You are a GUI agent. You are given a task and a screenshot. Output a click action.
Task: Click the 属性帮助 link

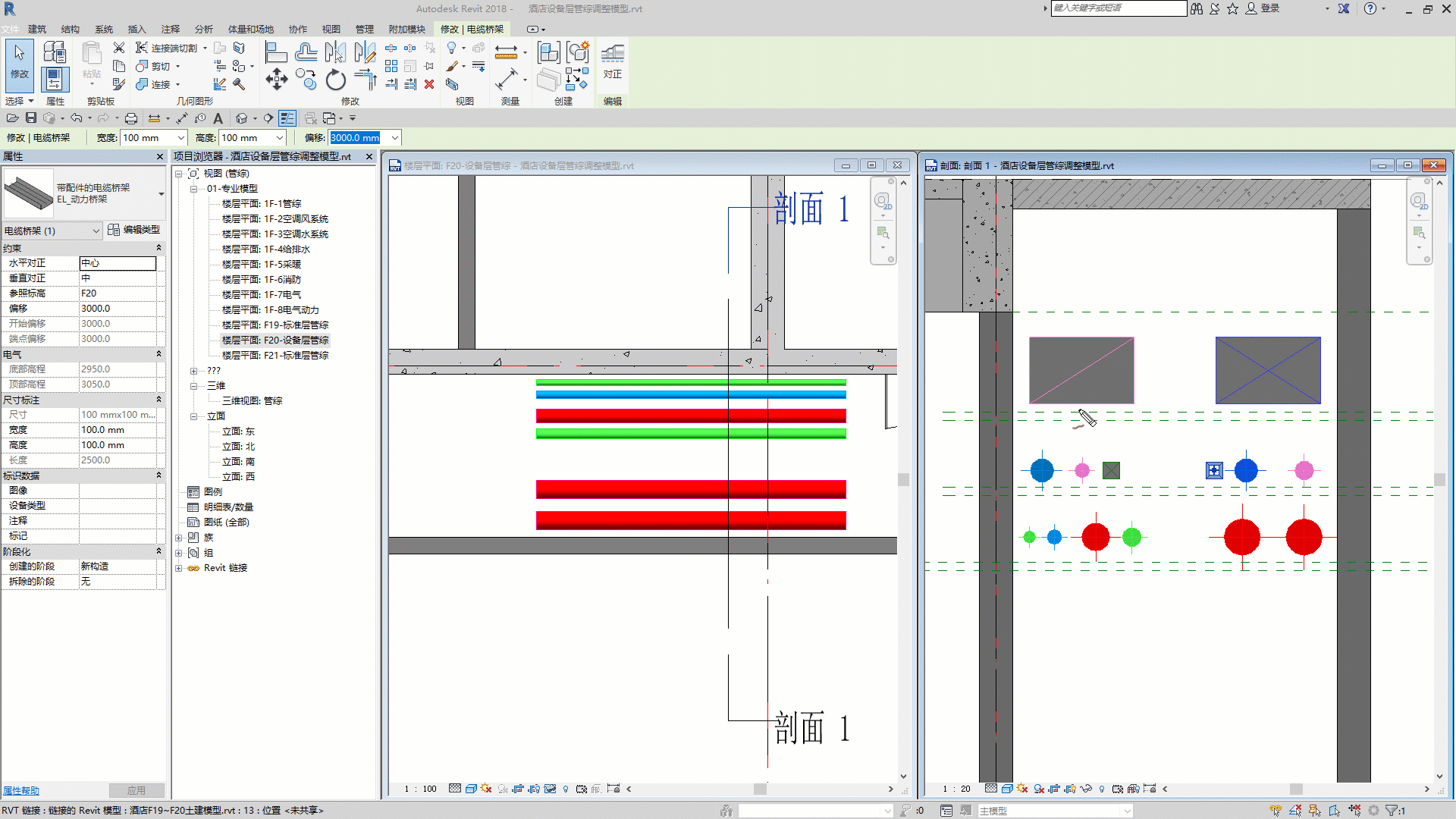20,791
